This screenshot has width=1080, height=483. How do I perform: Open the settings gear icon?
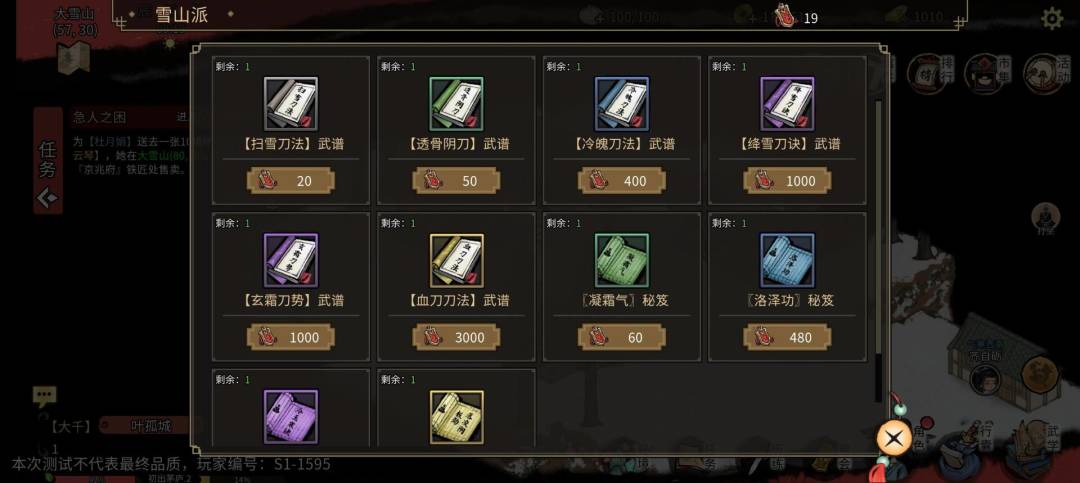[x=1051, y=19]
